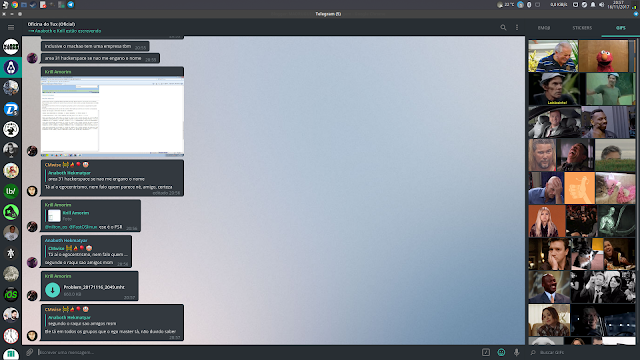Image resolution: width=640 pixels, height=360 pixels.
Task: Open the Telegram launcher in the top panel
Action: (x=71, y=4)
